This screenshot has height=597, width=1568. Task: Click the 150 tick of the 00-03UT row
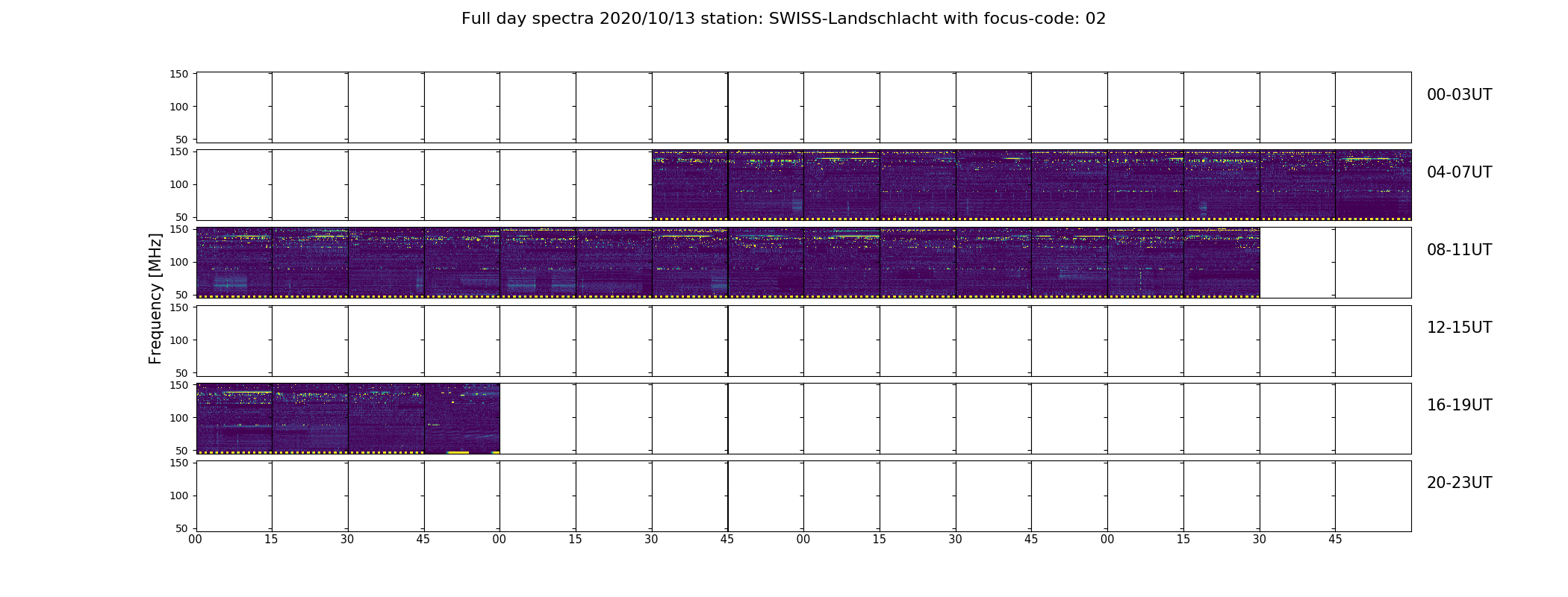click(179, 74)
